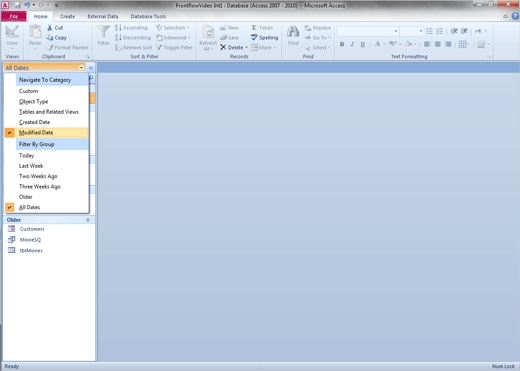
Task: Collapse navigation pane with shutter bar button
Action: 91,68
